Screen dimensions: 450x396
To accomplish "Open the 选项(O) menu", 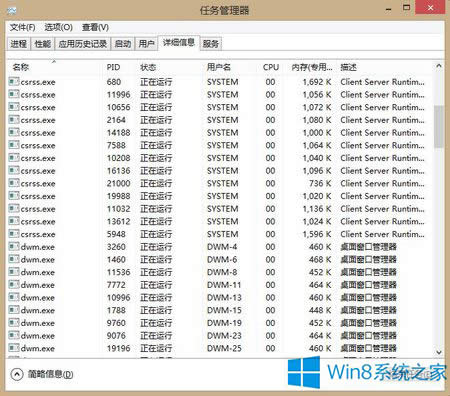I will coord(59,27).
